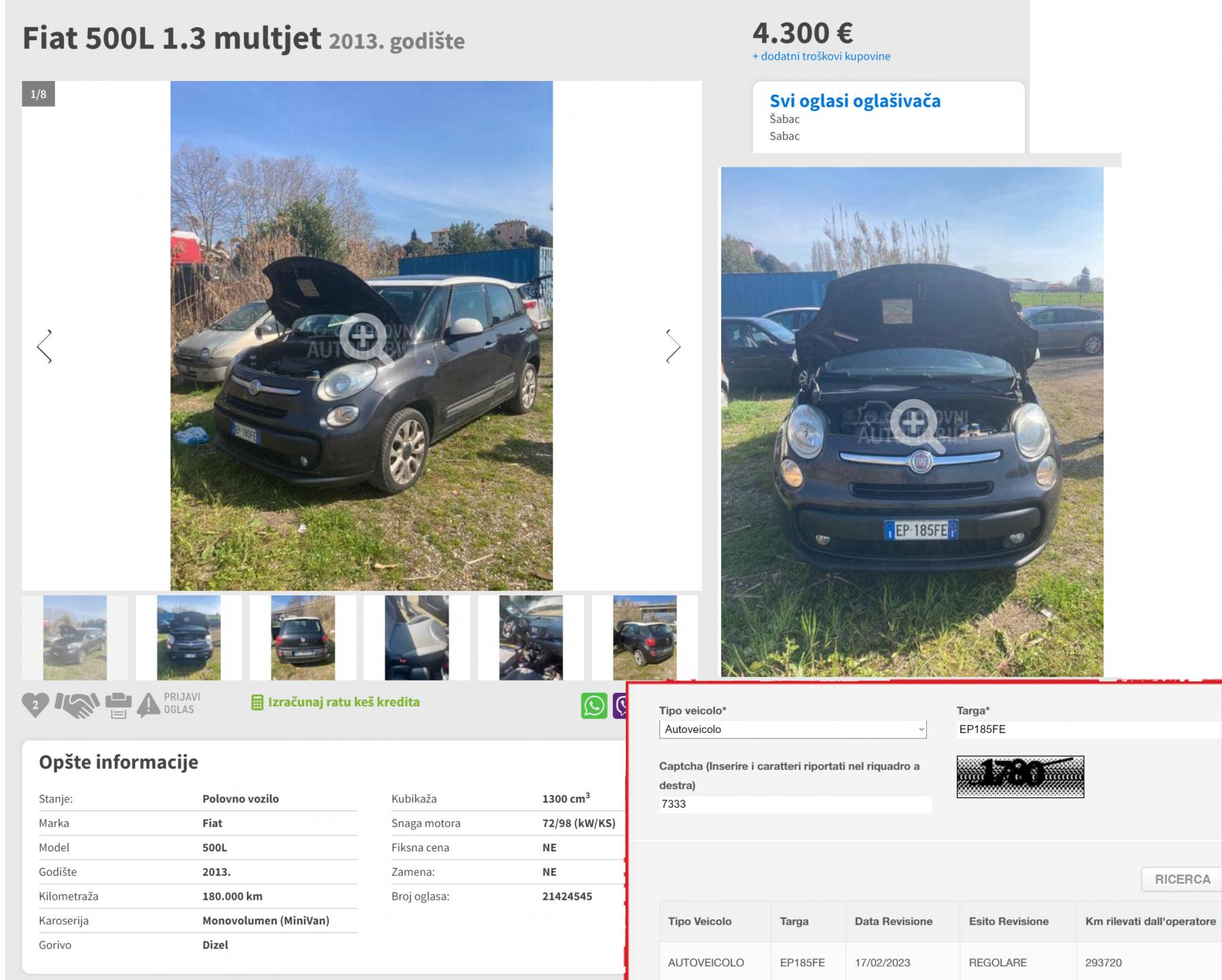
Task: Click the RICERCA search button
Action: 1182,879
